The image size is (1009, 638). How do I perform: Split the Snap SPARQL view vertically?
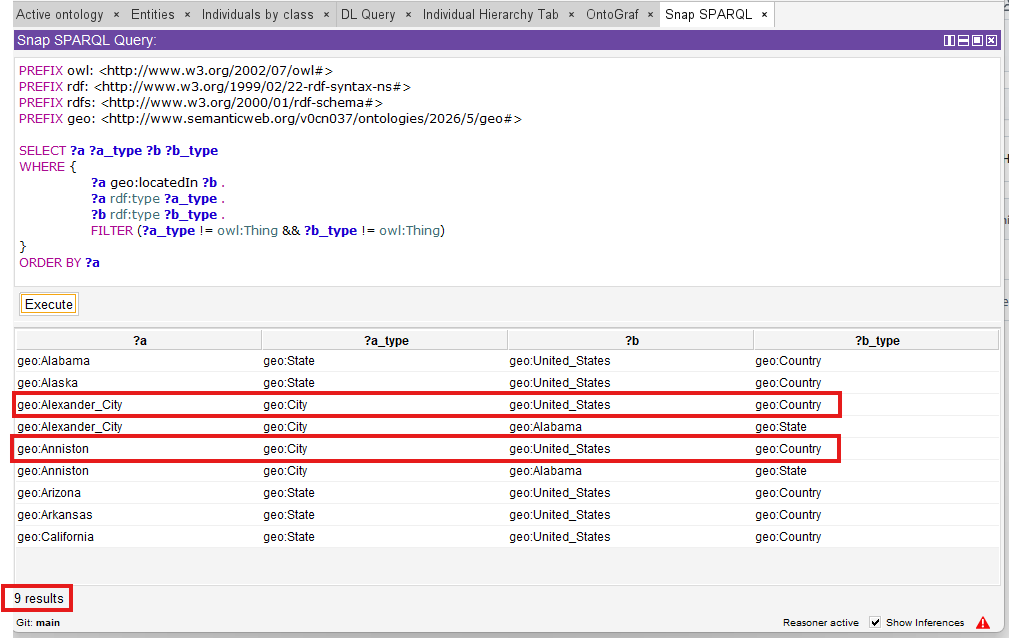click(x=949, y=41)
